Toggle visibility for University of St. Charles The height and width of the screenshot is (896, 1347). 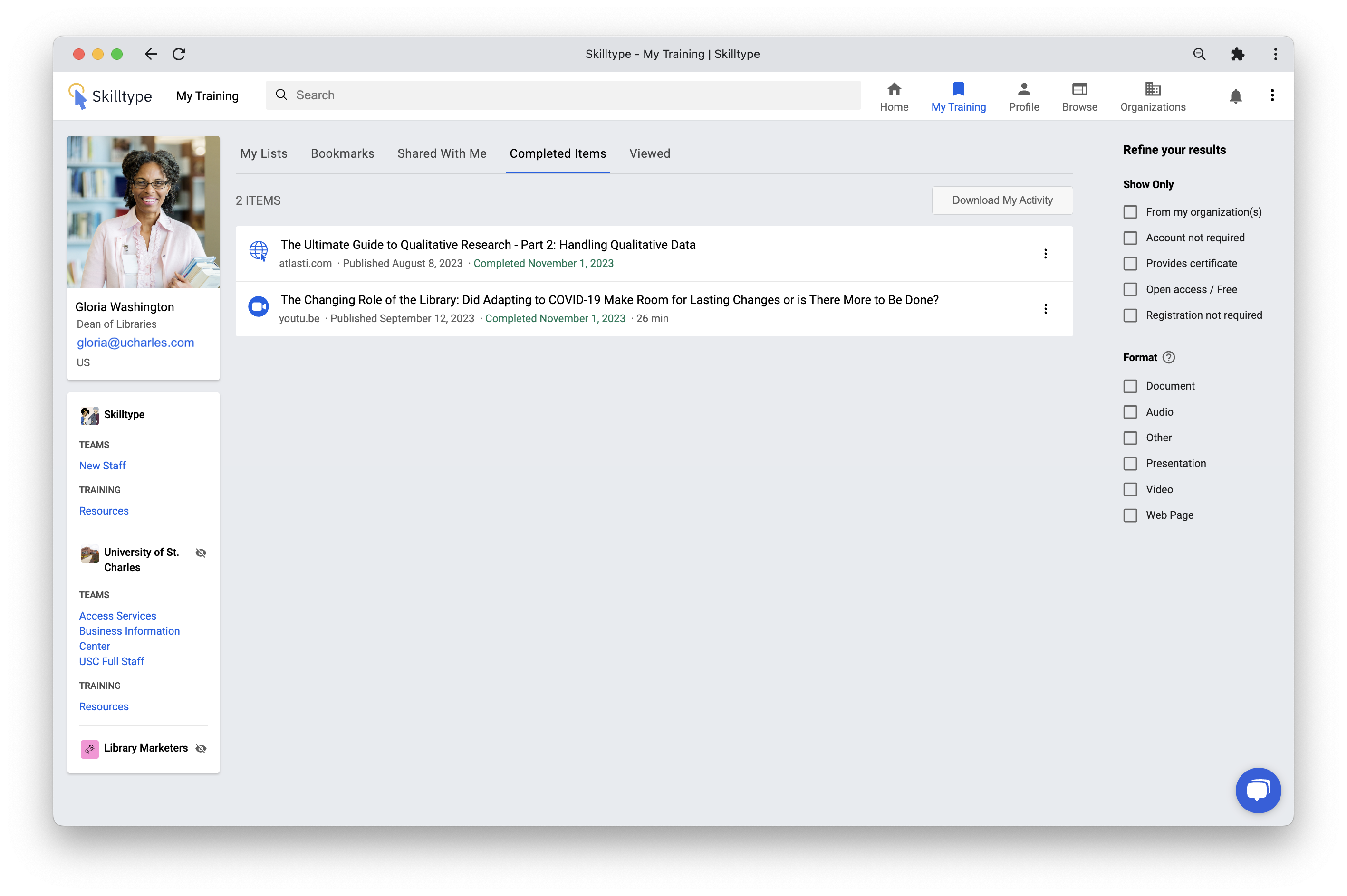[x=201, y=553]
